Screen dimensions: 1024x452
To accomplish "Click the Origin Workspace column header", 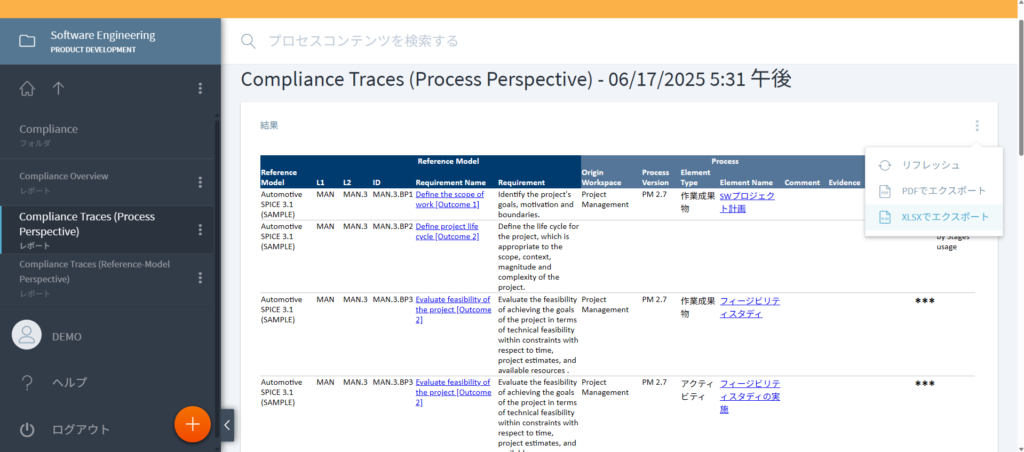I will 601,178.
